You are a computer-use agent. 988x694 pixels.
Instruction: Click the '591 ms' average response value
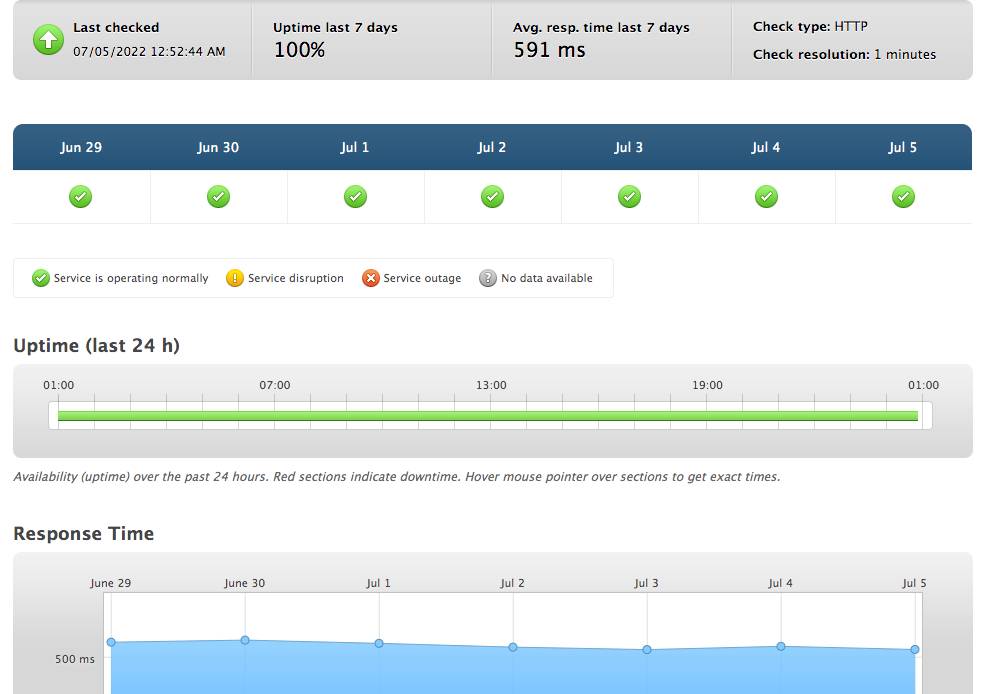(x=549, y=50)
